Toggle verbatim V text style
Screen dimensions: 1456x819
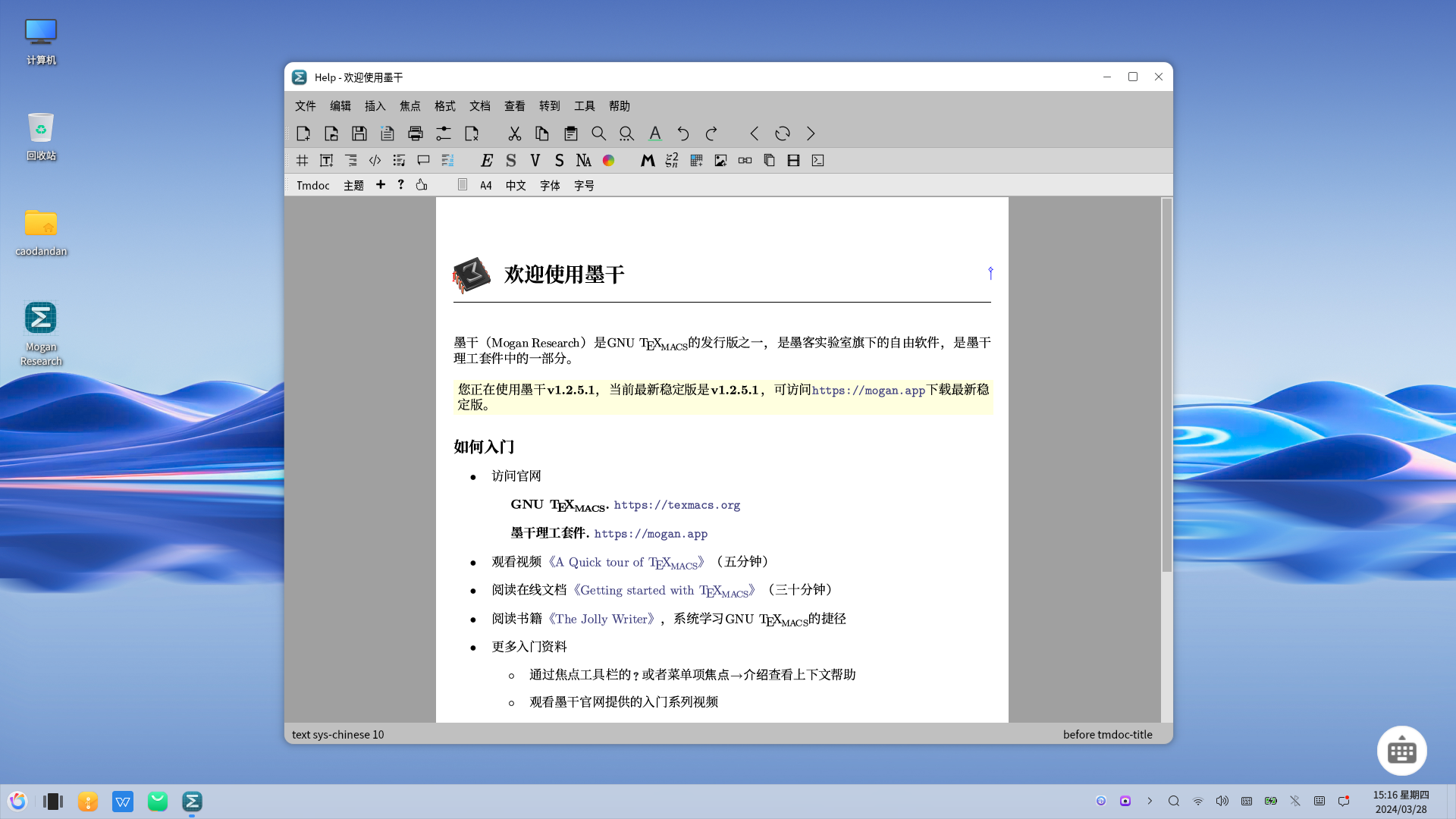(x=535, y=160)
